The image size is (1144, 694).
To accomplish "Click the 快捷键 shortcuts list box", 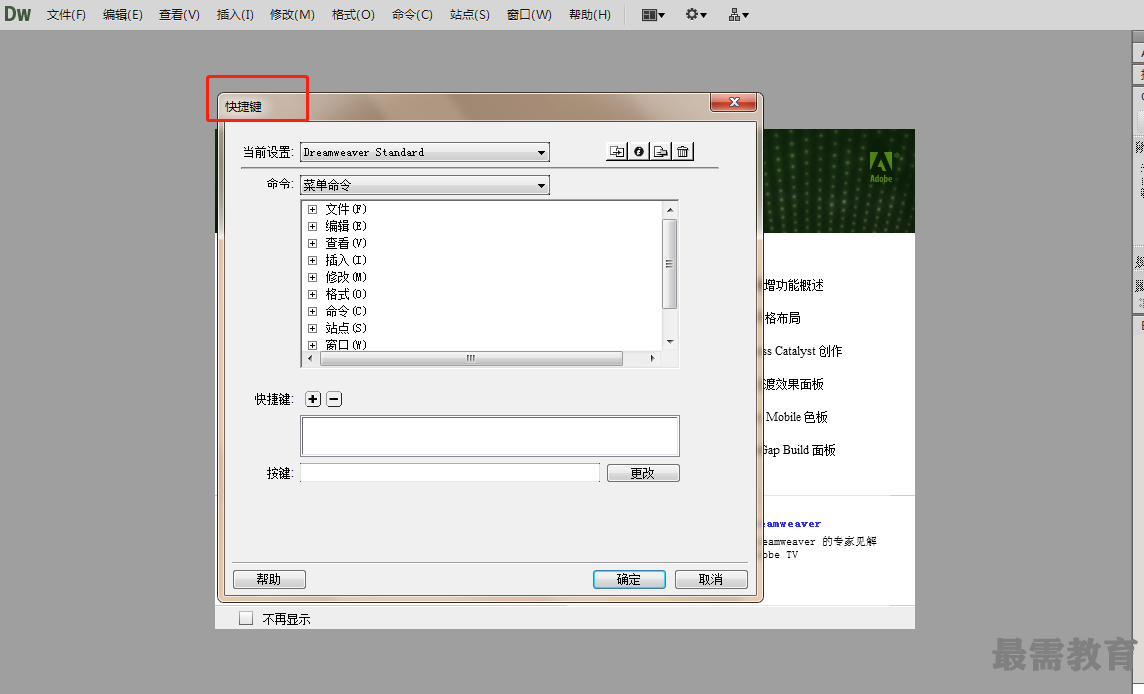I will 490,436.
